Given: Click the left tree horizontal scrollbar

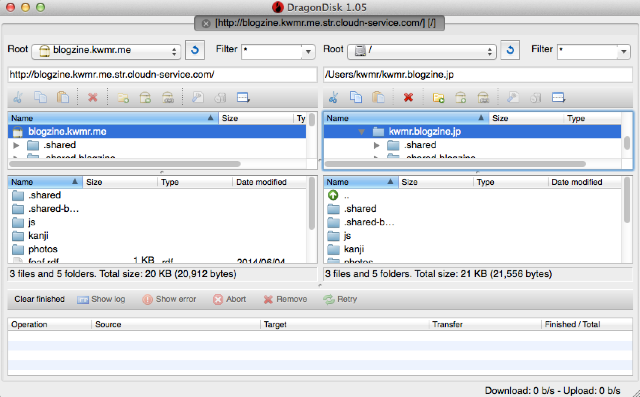Looking at the screenshot, I should coord(125,164).
